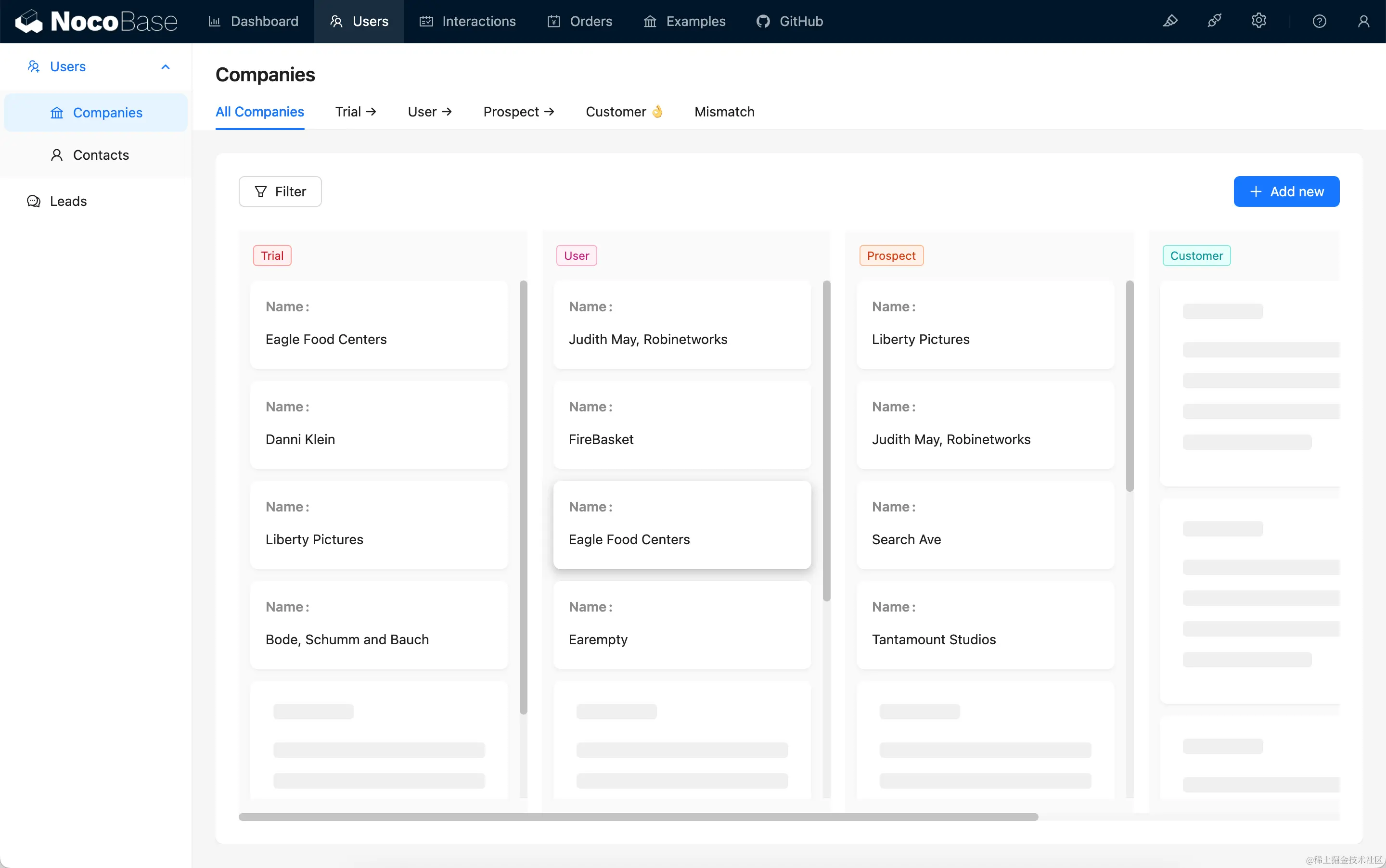Select Companies in the sidebar
The width and height of the screenshot is (1386, 868).
click(x=96, y=113)
